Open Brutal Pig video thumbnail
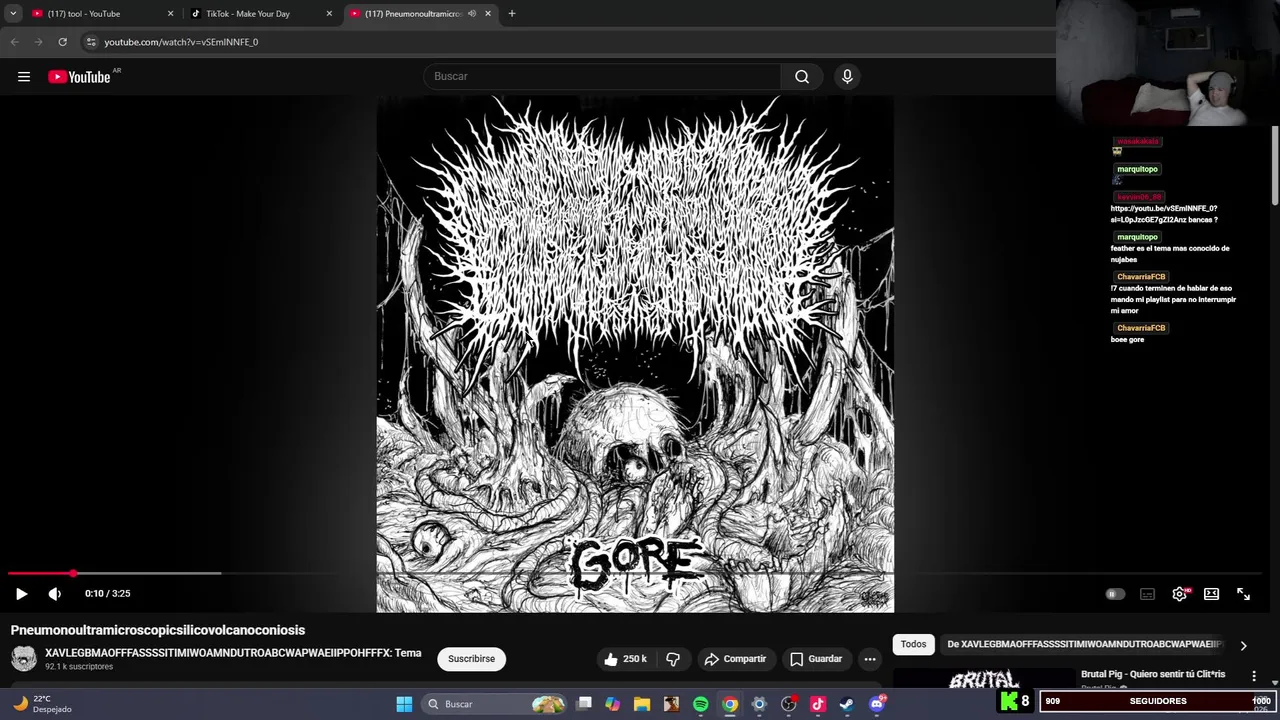Screen dimensions: 1280x720 (984, 679)
